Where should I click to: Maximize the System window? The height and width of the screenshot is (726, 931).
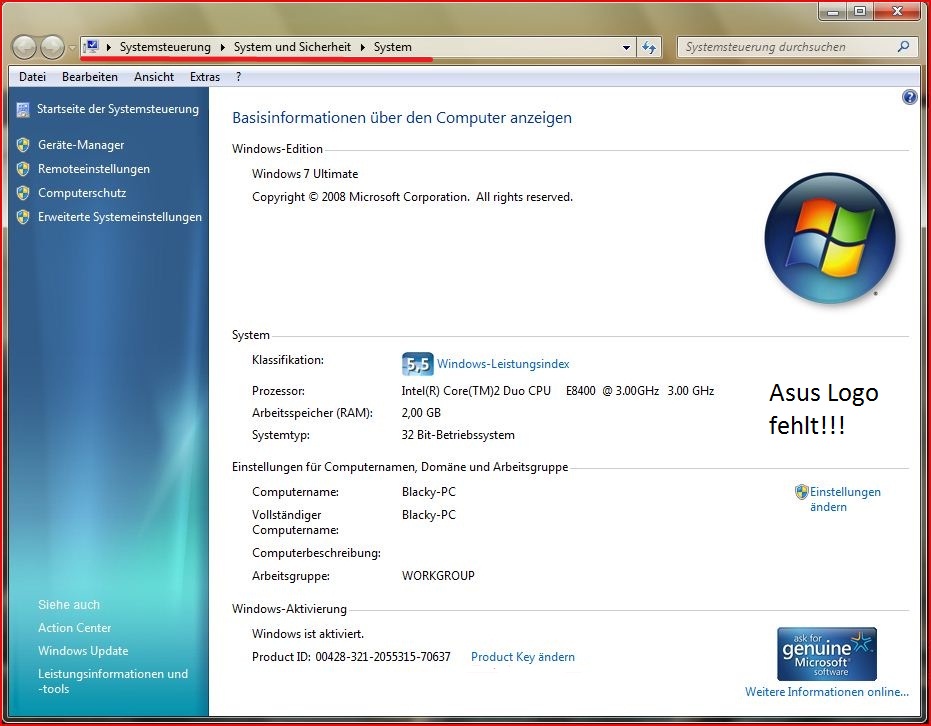tap(859, 11)
